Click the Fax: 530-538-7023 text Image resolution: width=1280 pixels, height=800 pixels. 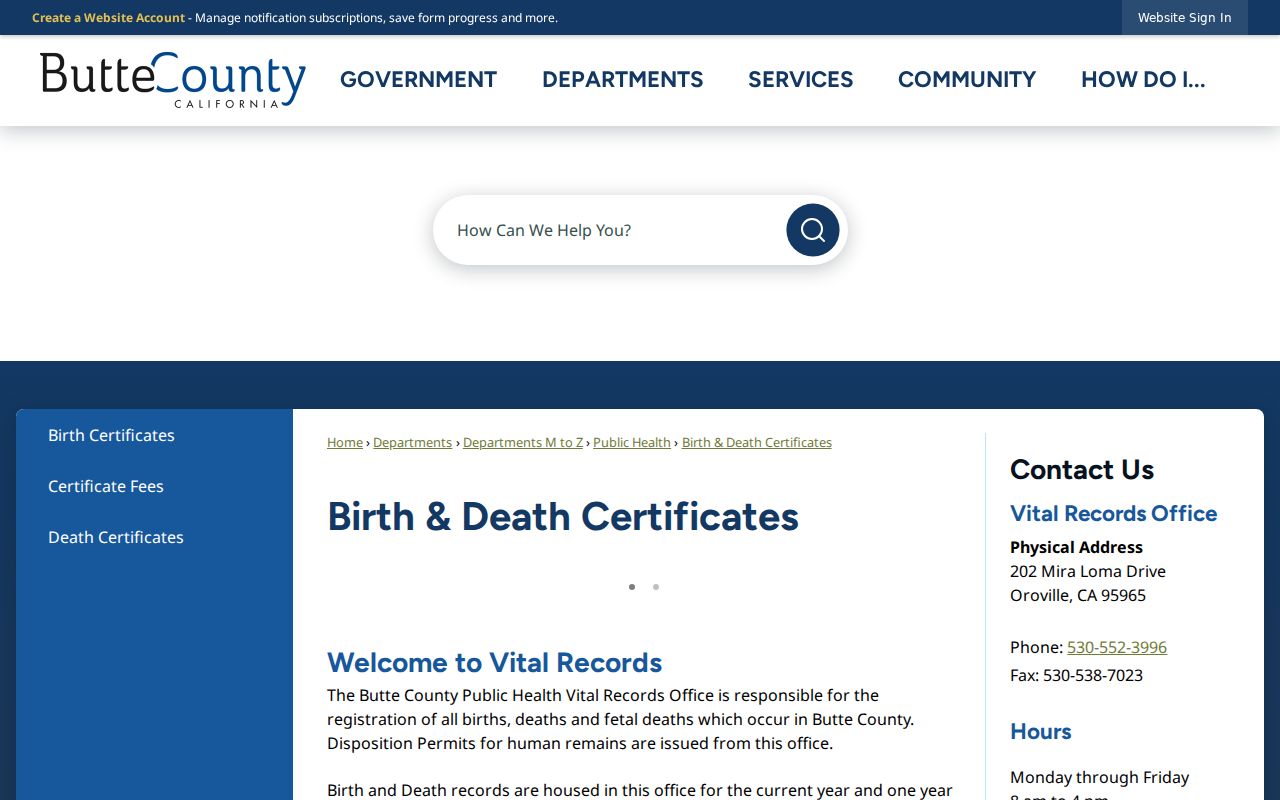tap(1076, 675)
